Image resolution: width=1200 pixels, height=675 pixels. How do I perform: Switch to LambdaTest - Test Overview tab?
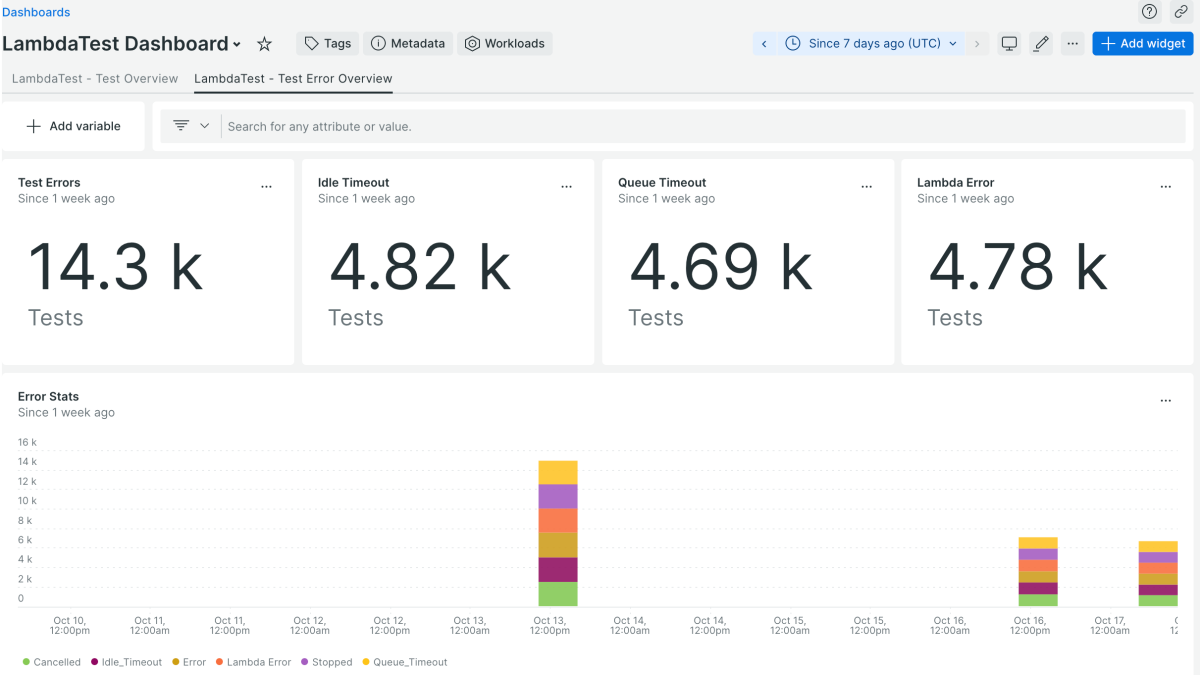95,79
